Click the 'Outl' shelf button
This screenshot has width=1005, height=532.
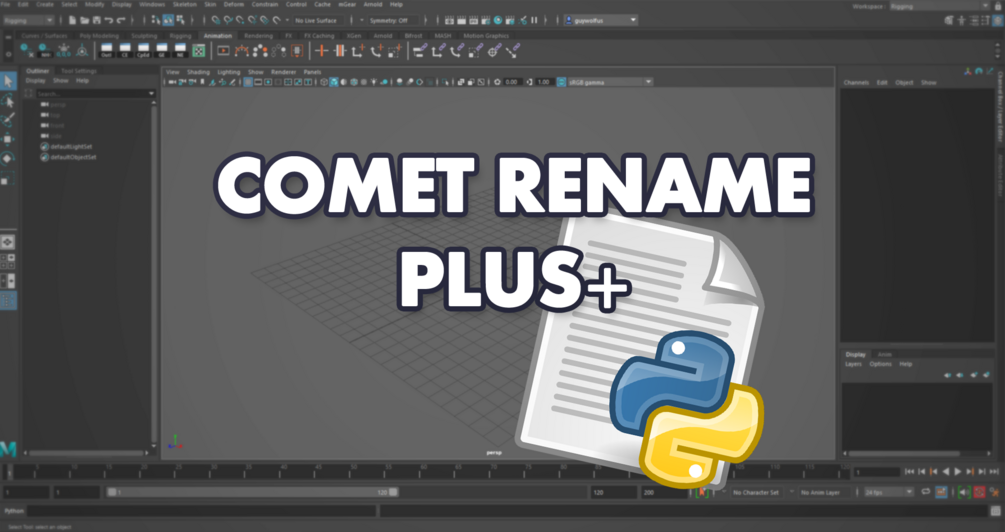pos(106,51)
